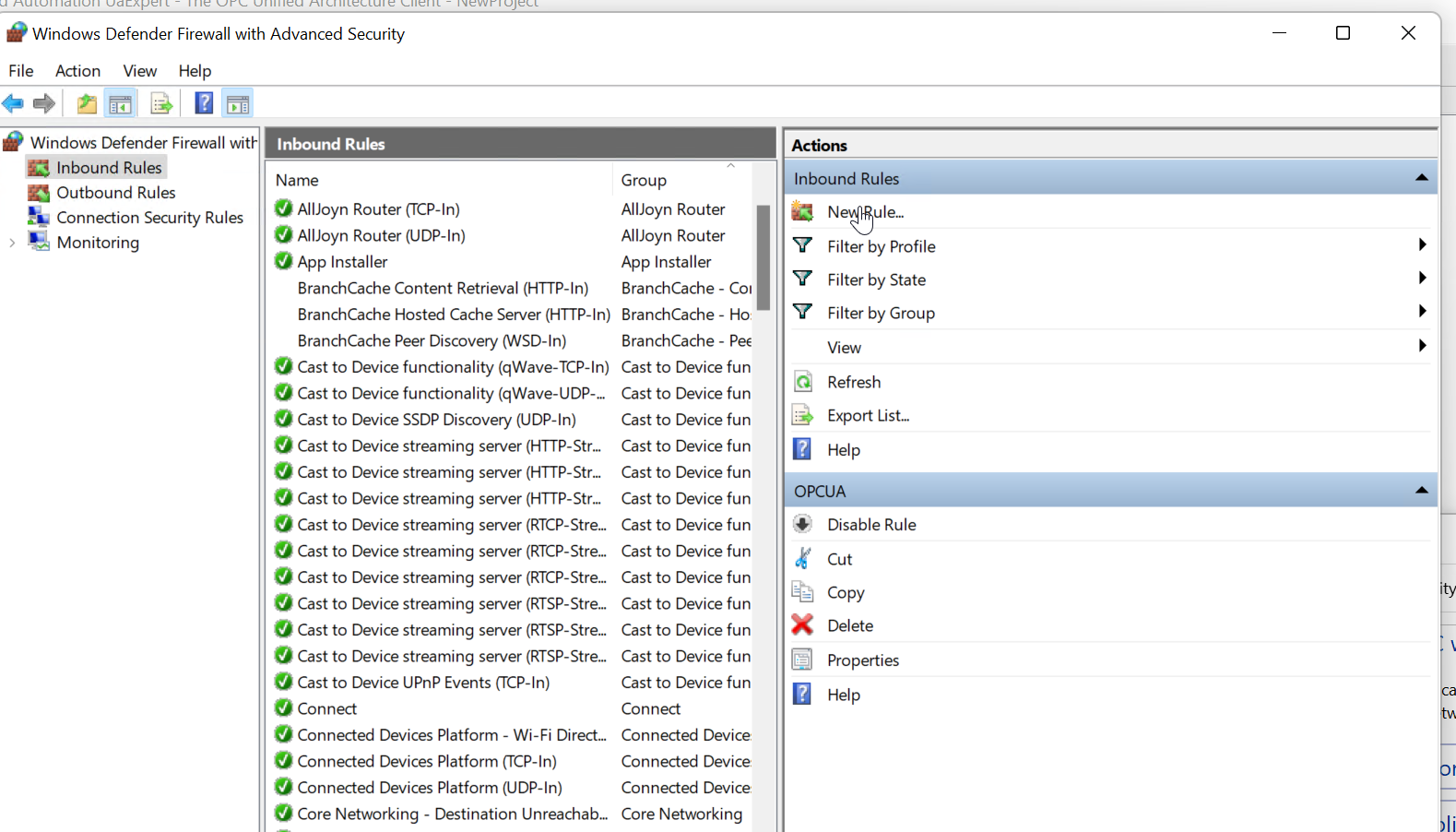Click Refresh in Actions pane
The image size is (1456, 832).
(x=854, y=382)
